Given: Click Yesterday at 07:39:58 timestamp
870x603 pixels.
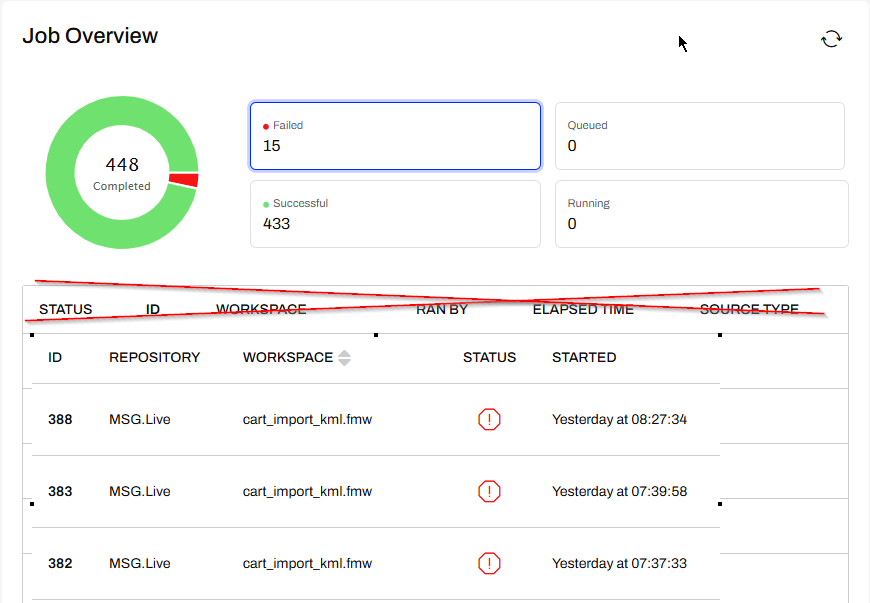Looking at the screenshot, I should tap(619, 491).
